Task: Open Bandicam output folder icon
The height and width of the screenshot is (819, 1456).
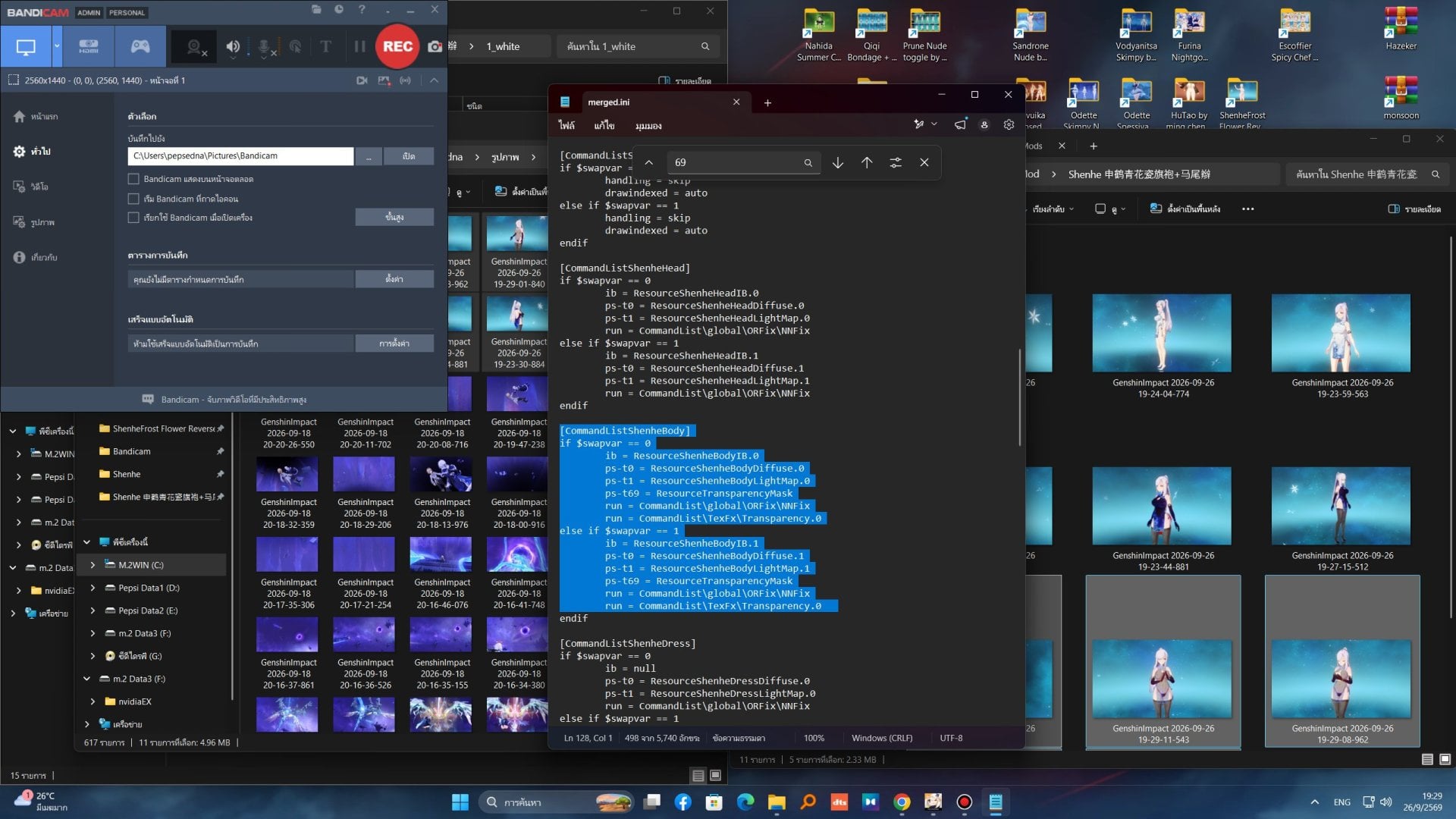Action: [x=316, y=9]
